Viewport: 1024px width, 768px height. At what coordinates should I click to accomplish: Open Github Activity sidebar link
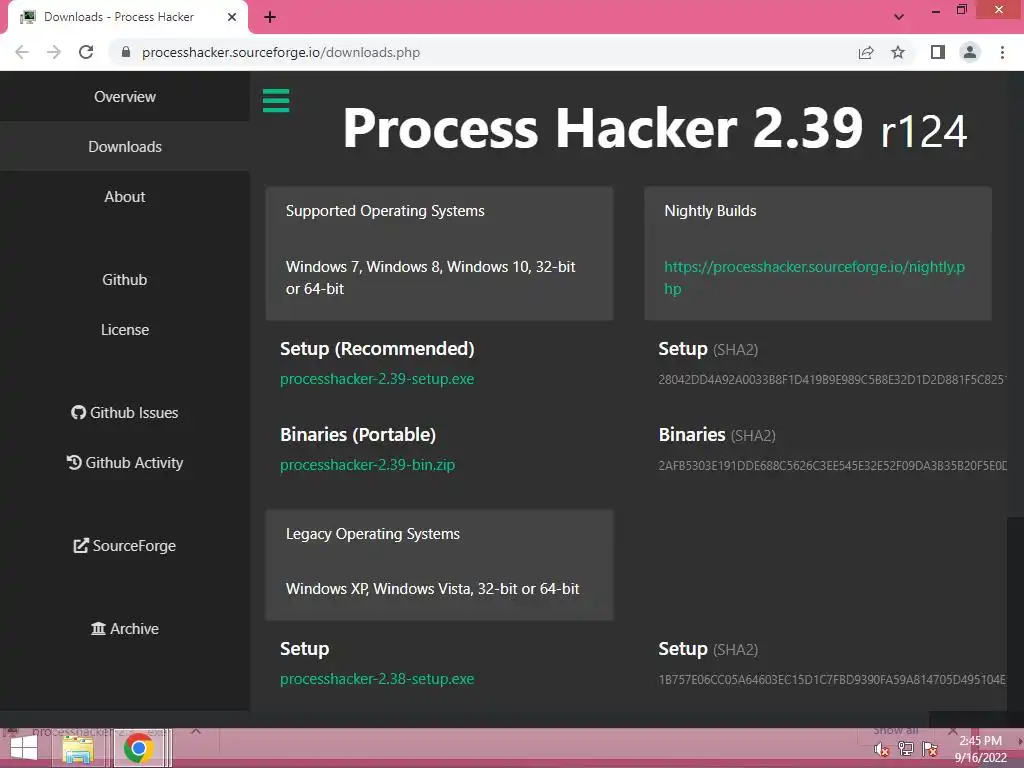pyautogui.click(x=125, y=462)
